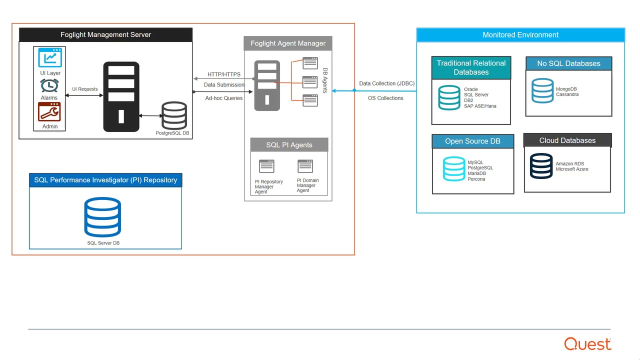640x360 pixels.
Task: Click the PI Repository Manager Agent icon
Action: 267,167
